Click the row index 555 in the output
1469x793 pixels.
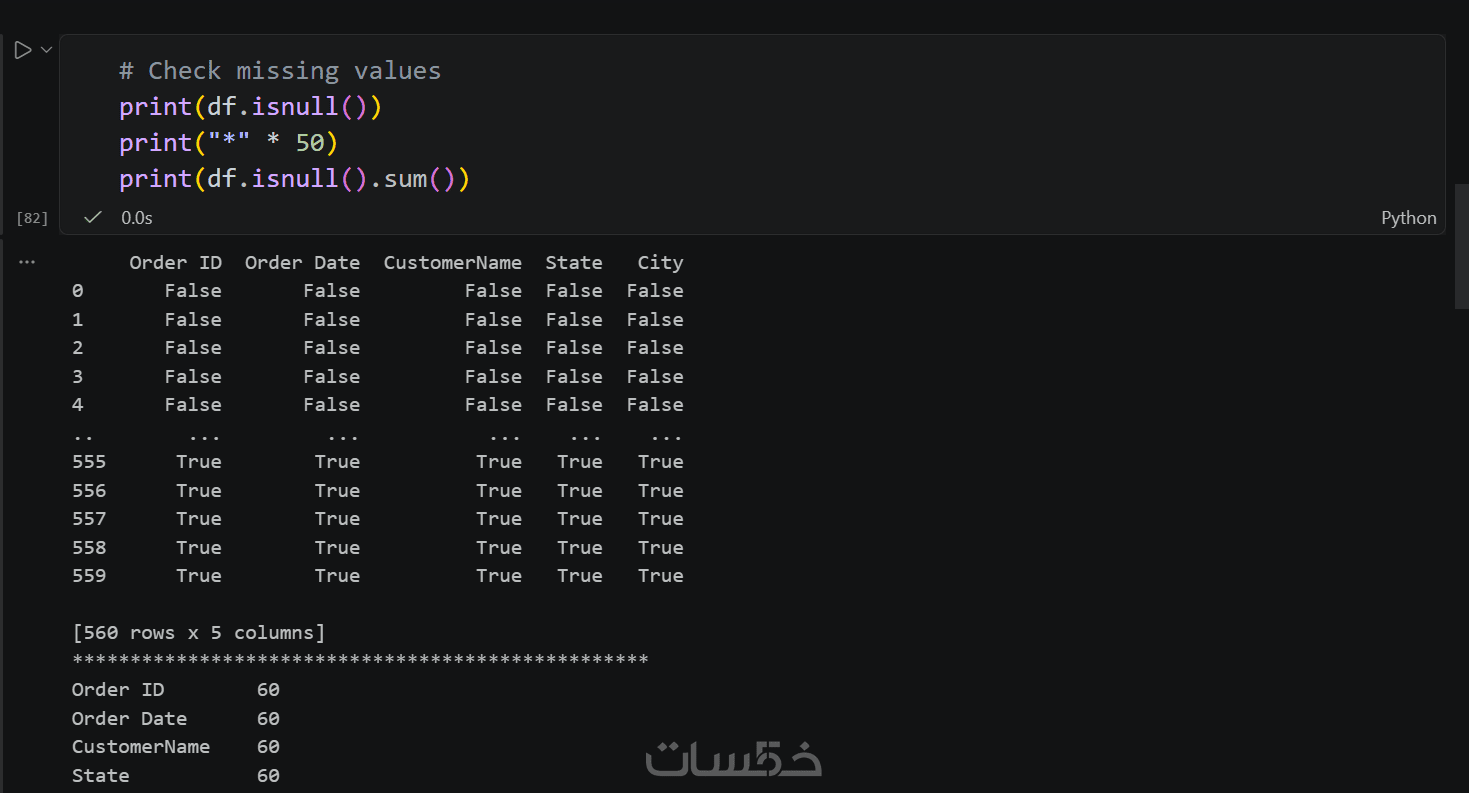tap(89, 462)
